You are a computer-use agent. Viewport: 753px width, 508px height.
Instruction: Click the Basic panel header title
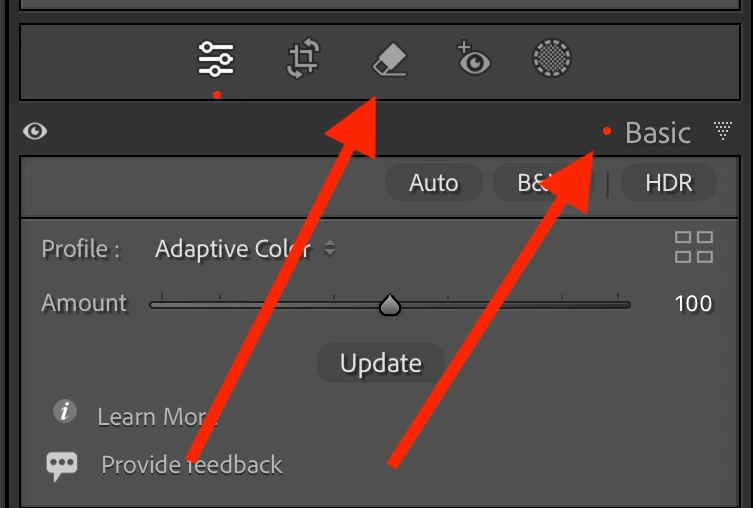(657, 133)
